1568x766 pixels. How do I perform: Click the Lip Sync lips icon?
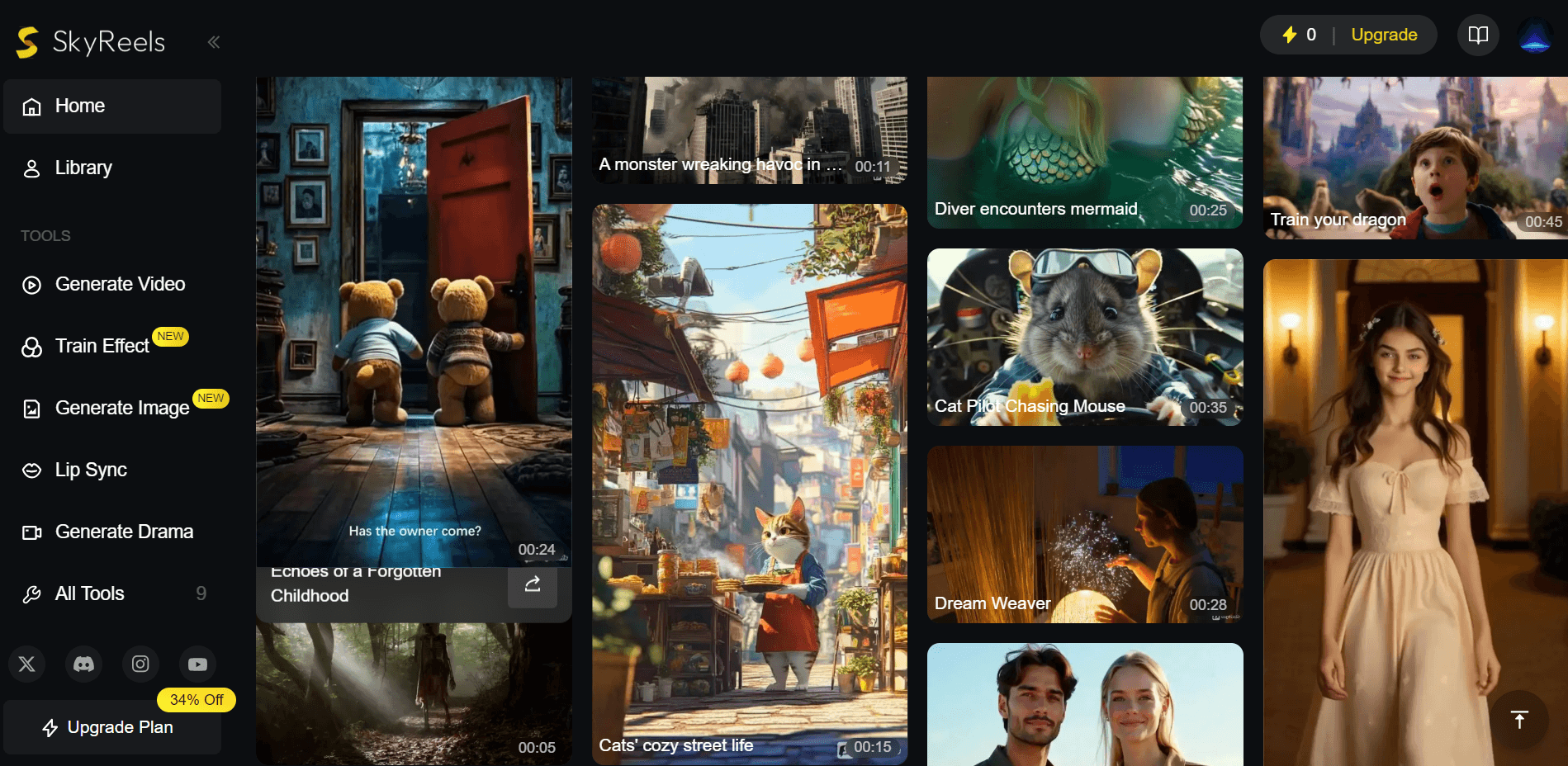tap(31, 470)
